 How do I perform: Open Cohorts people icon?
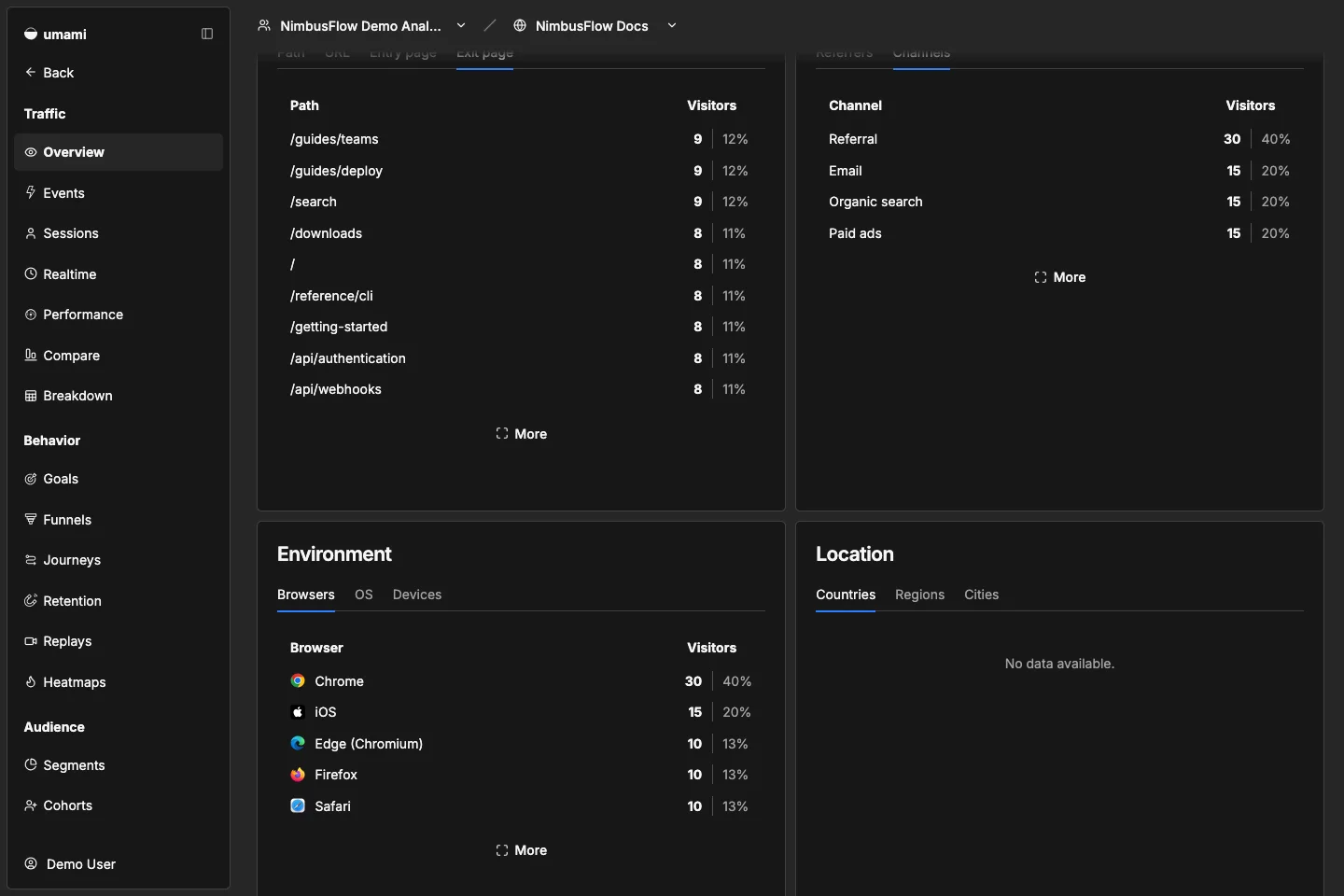tap(31, 805)
